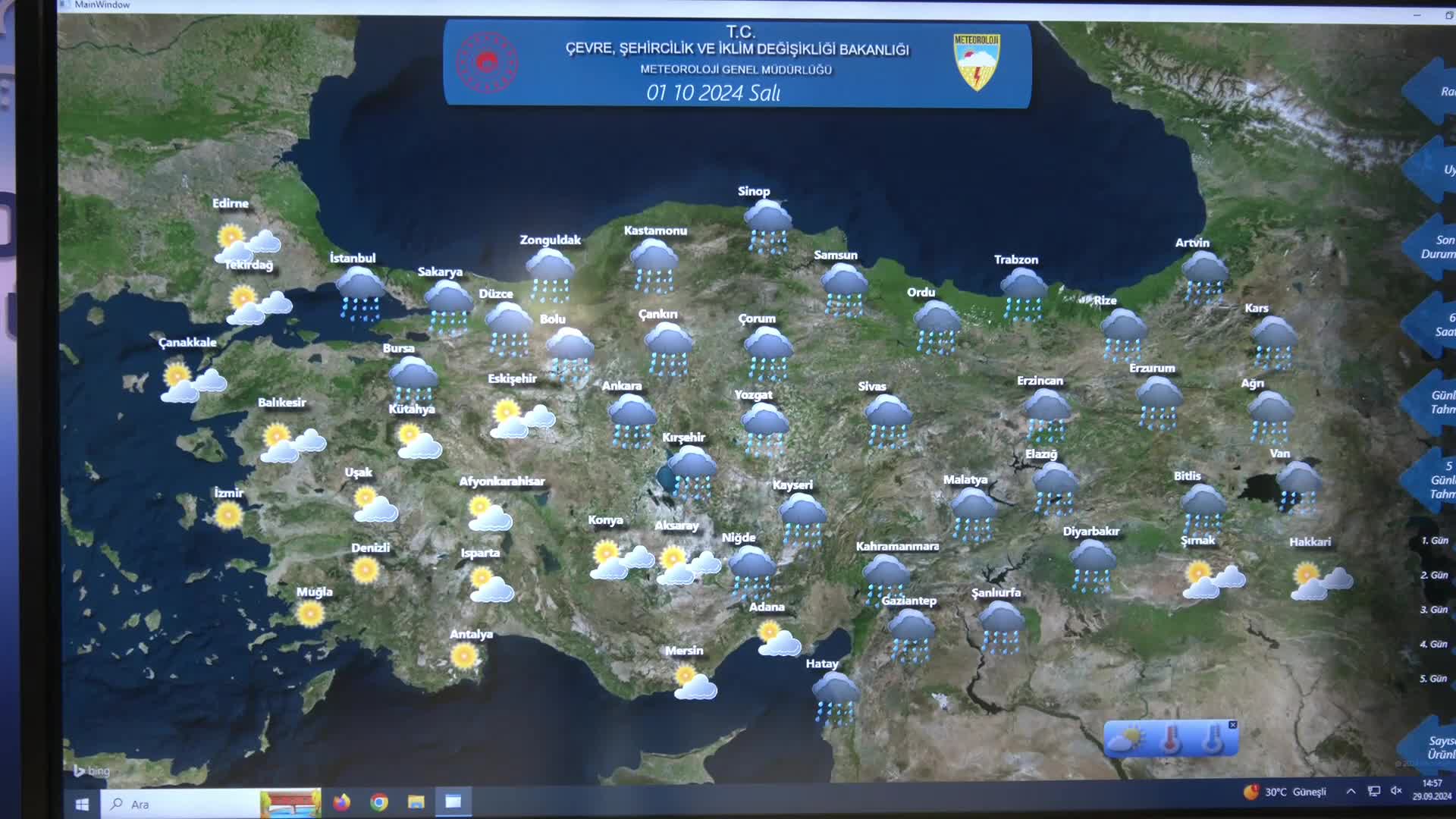The height and width of the screenshot is (819, 1456).
Task: Expand hidden system tray icons chevron
Action: 1351,792
